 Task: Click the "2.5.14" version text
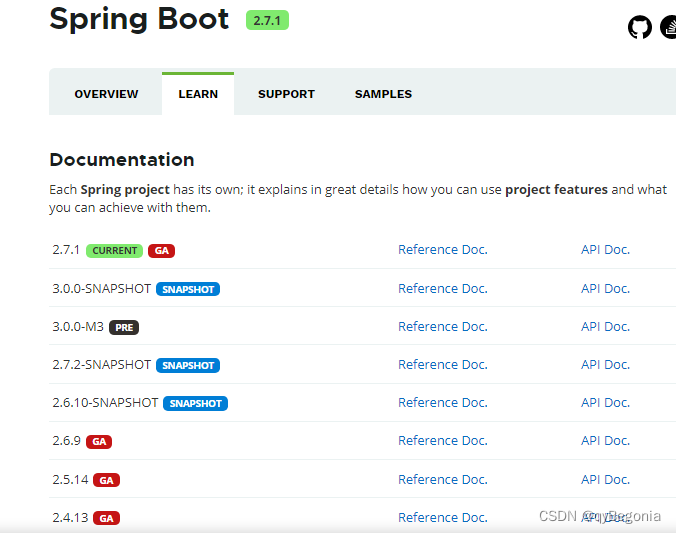pyautogui.click(x=70, y=480)
